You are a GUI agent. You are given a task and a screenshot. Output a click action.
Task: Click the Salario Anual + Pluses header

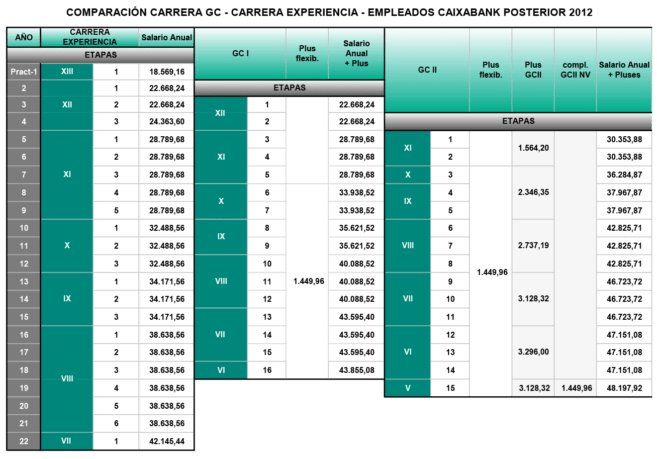[x=624, y=70]
